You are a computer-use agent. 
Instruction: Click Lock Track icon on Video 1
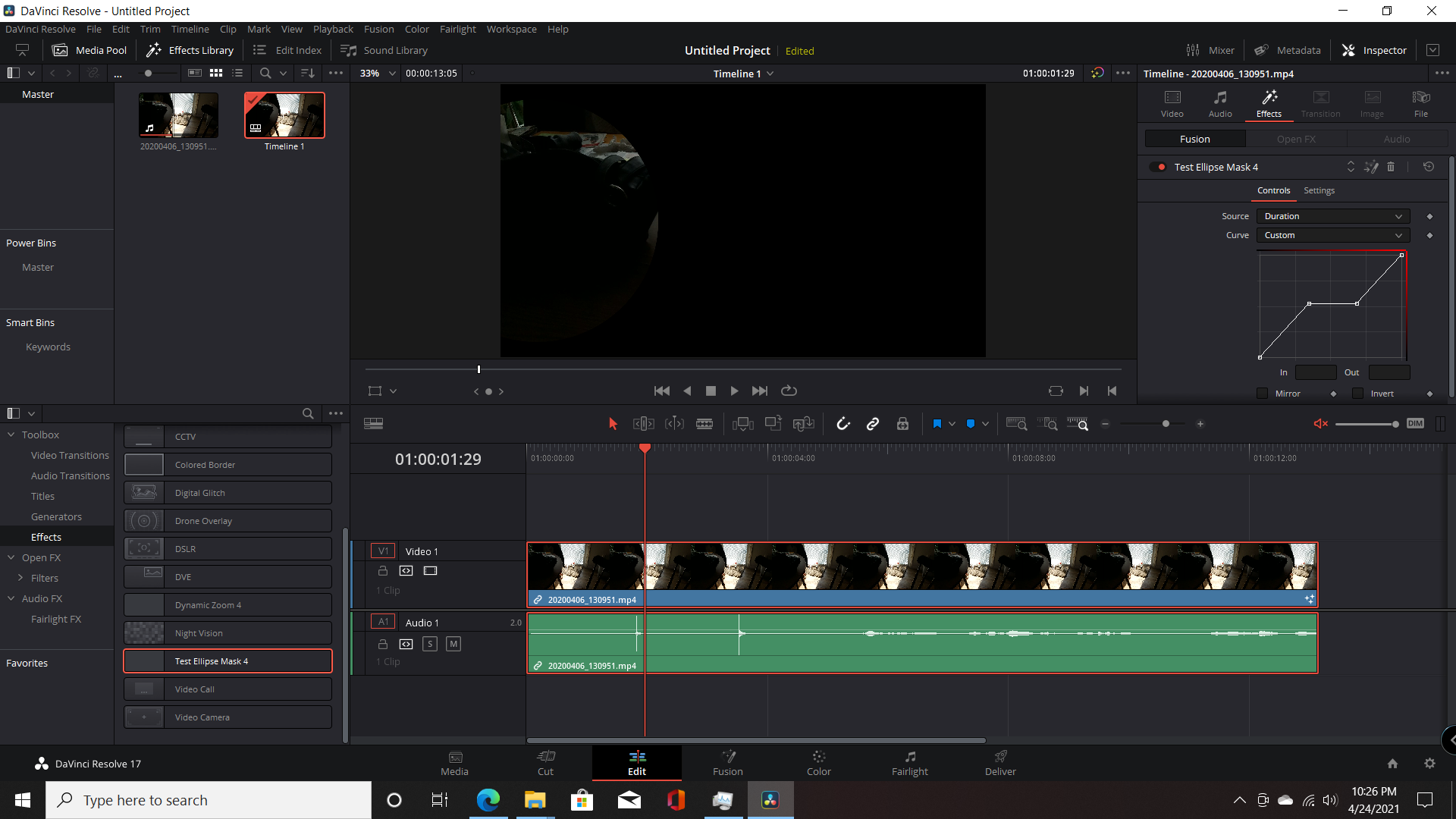tap(383, 570)
